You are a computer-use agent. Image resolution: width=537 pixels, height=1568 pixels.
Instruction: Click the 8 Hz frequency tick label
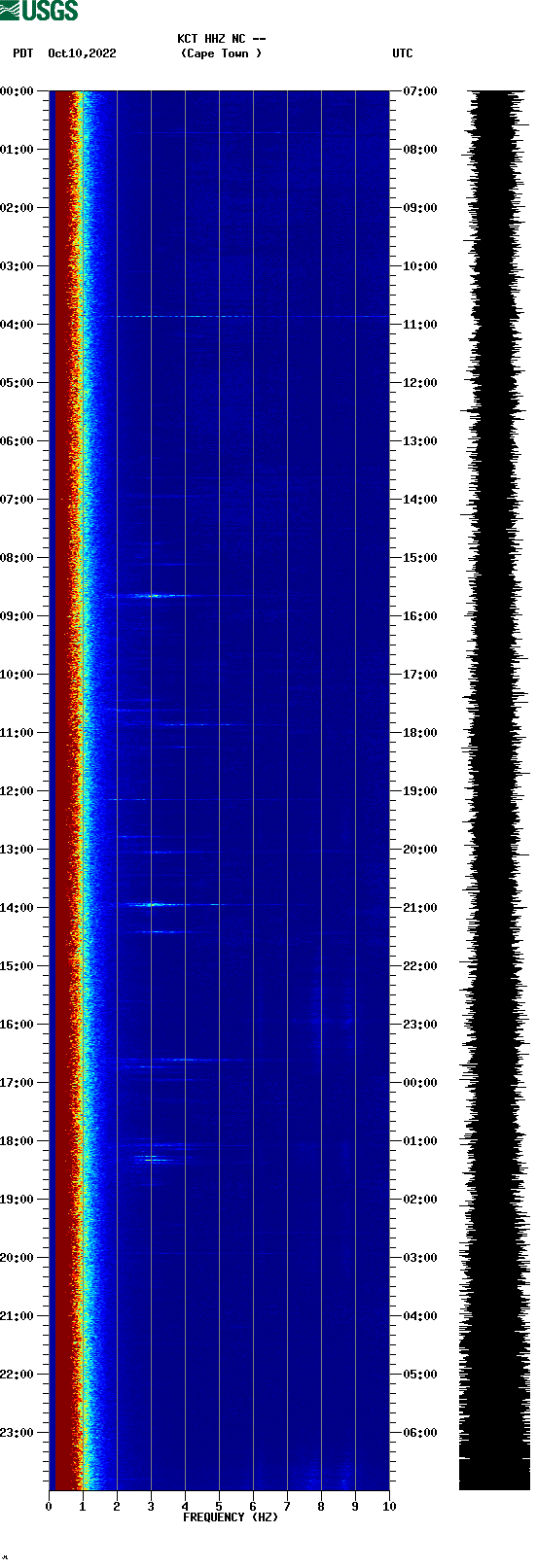(x=321, y=1507)
